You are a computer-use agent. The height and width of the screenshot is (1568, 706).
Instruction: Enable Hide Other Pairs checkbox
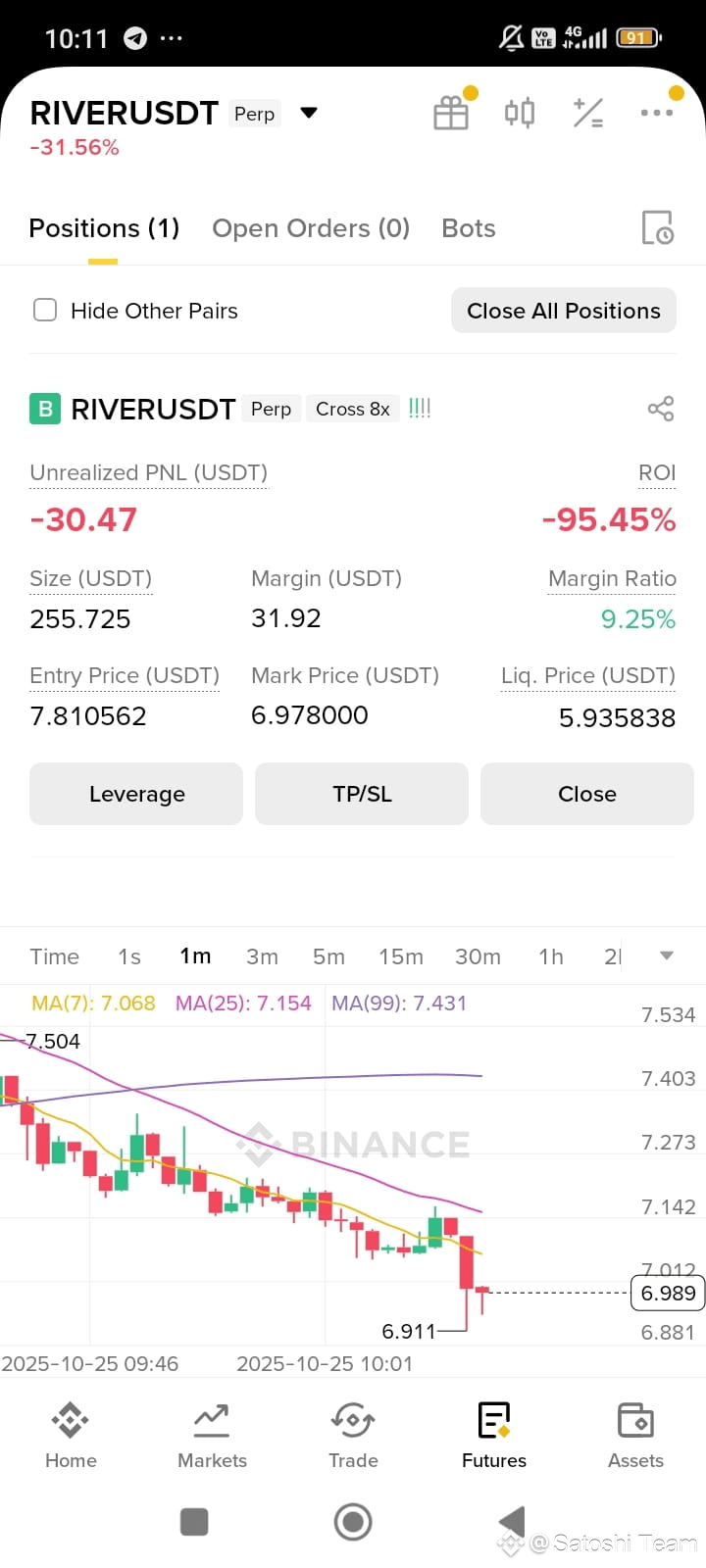45,311
